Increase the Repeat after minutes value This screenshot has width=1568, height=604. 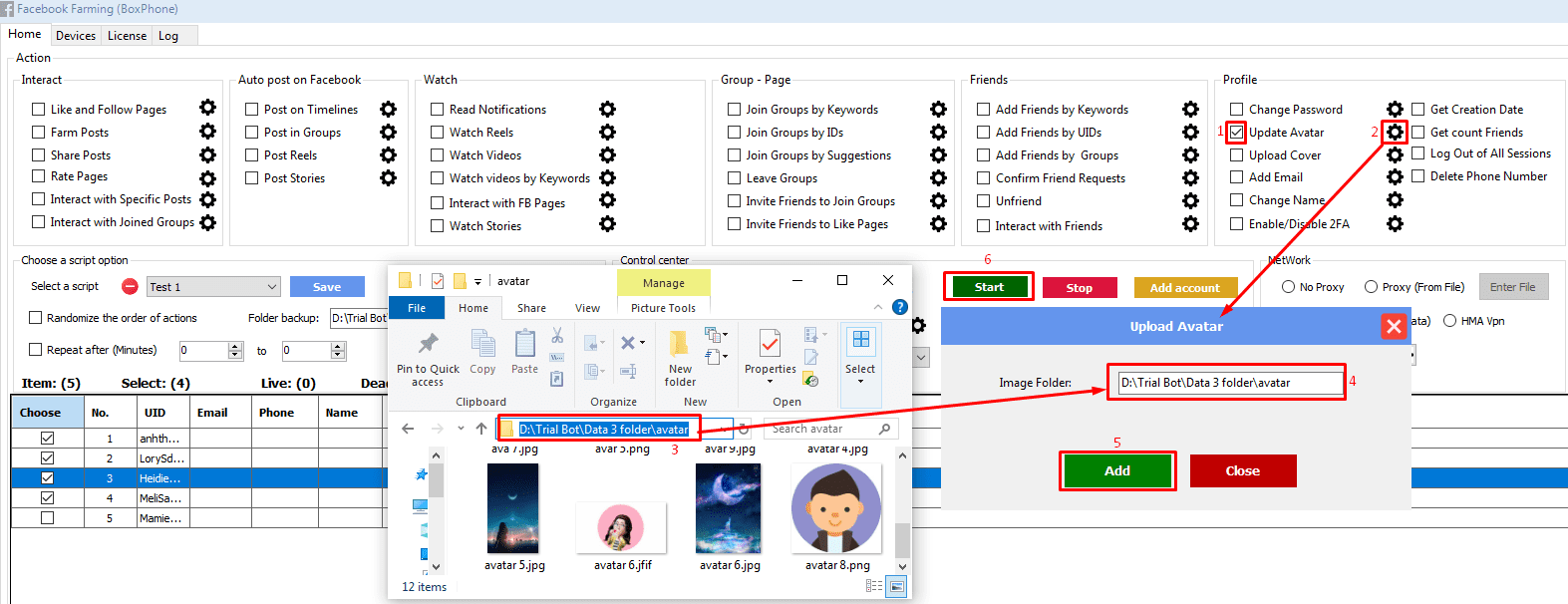click(x=235, y=346)
